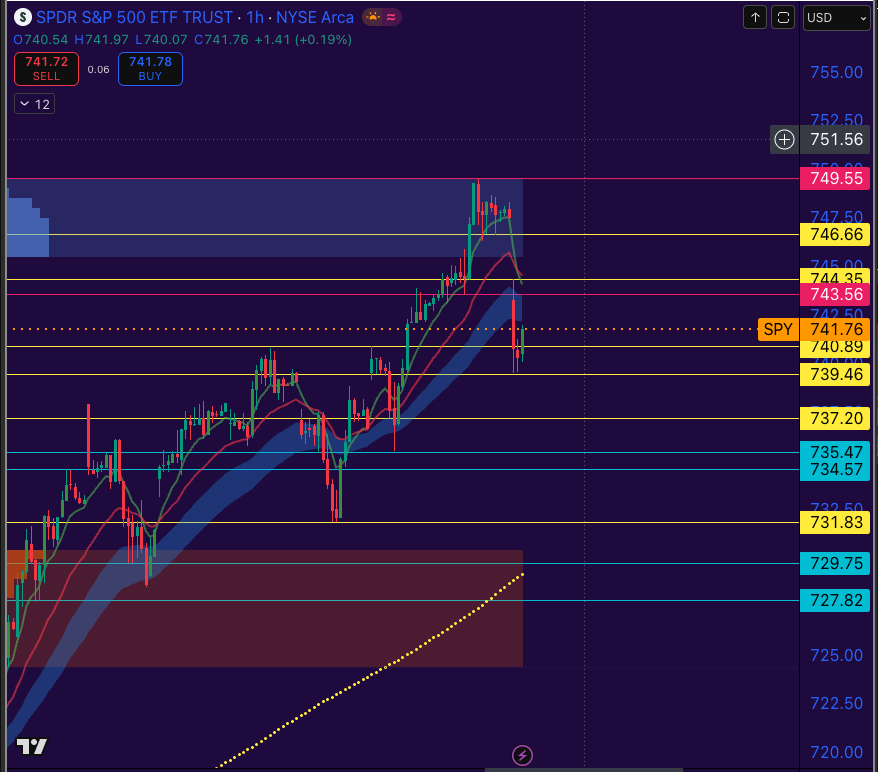This screenshot has height=772, width=878.
Task: Click the round S symbol logo icon
Action: (x=22, y=17)
